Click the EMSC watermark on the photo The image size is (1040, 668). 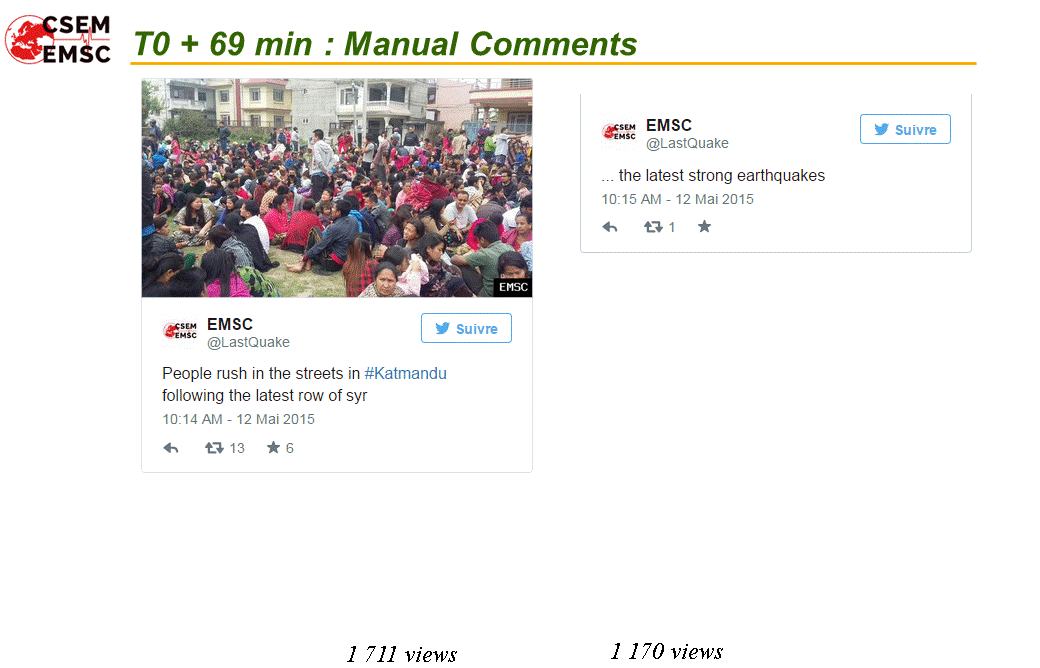tap(513, 287)
